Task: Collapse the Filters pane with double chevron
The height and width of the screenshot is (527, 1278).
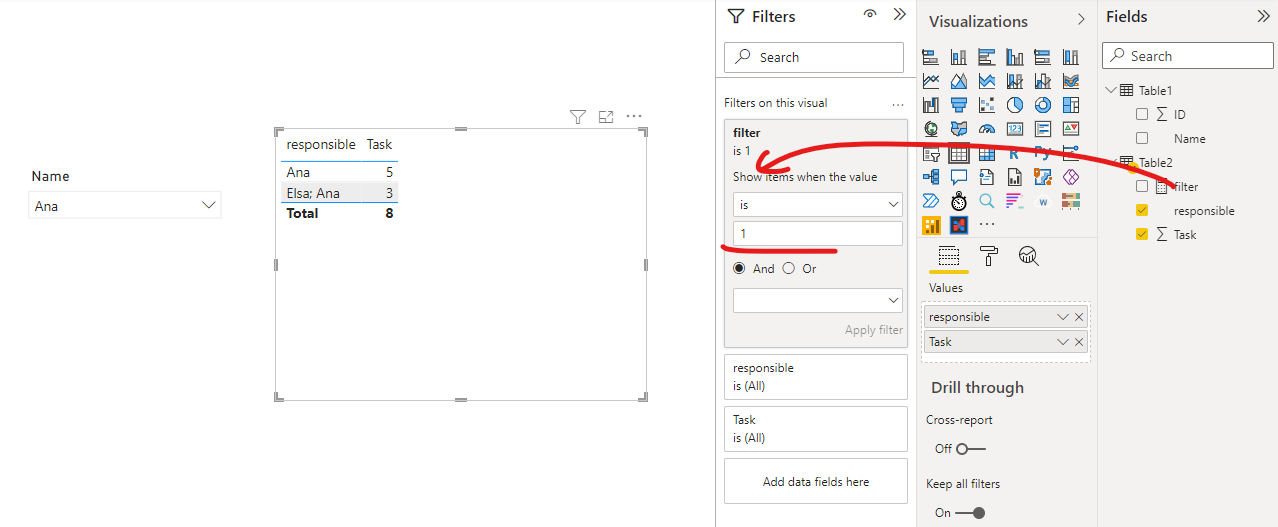Action: coord(899,15)
